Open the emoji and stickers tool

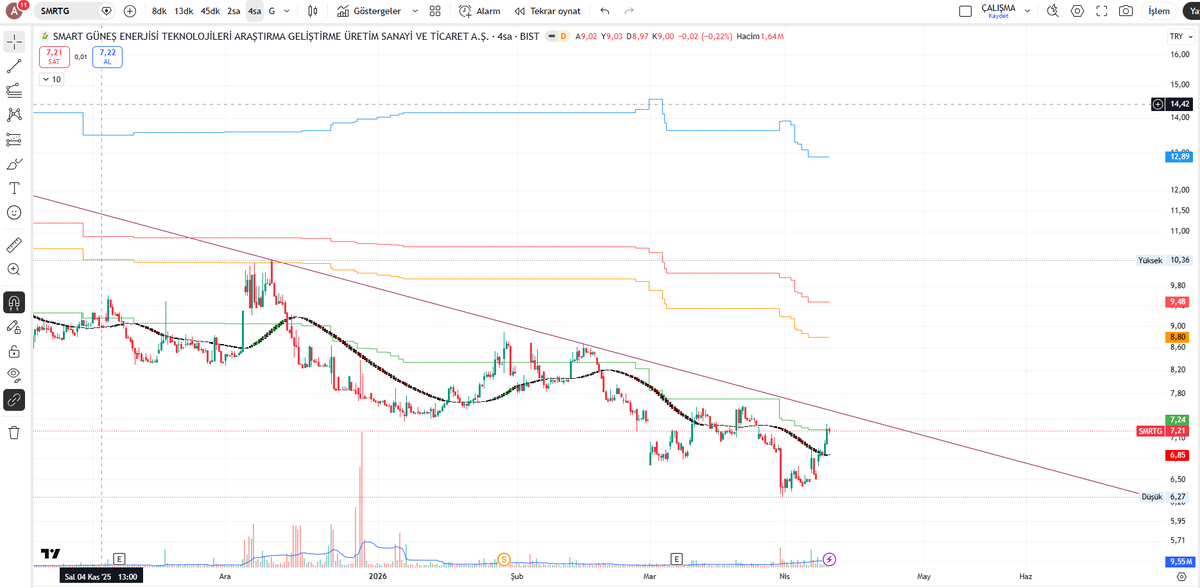(14, 212)
